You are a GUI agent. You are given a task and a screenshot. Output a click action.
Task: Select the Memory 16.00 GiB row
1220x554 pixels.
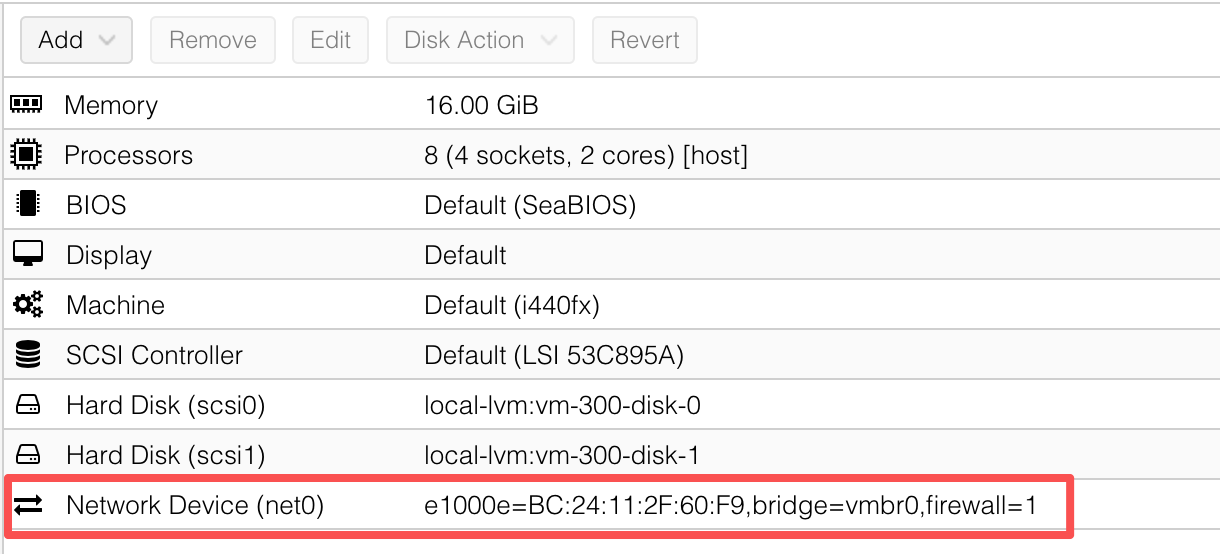click(x=481, y=105)
